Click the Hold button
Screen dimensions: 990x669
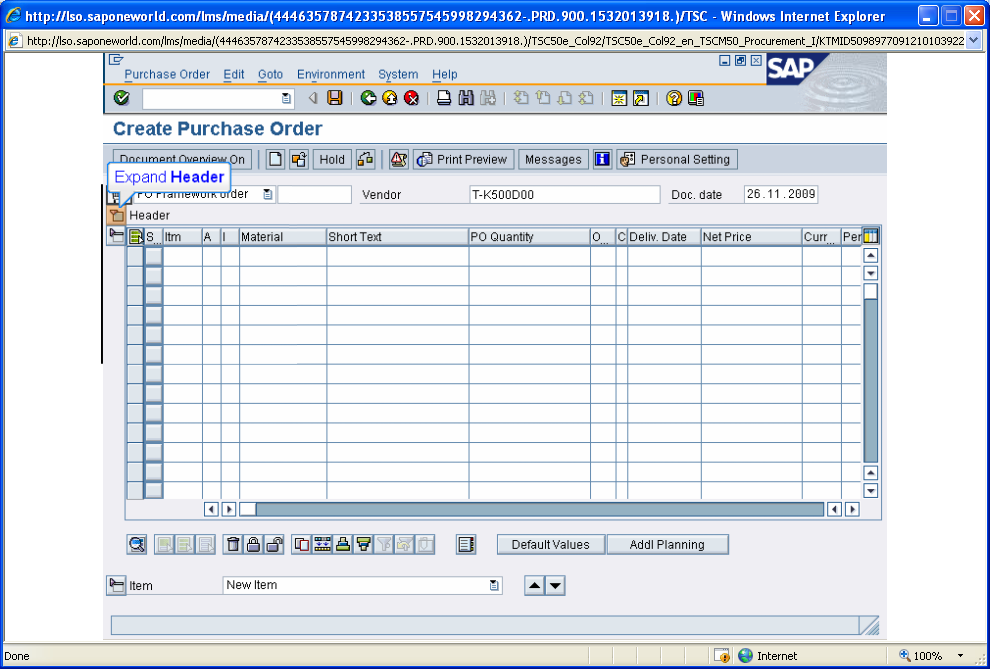click(332, 159)
